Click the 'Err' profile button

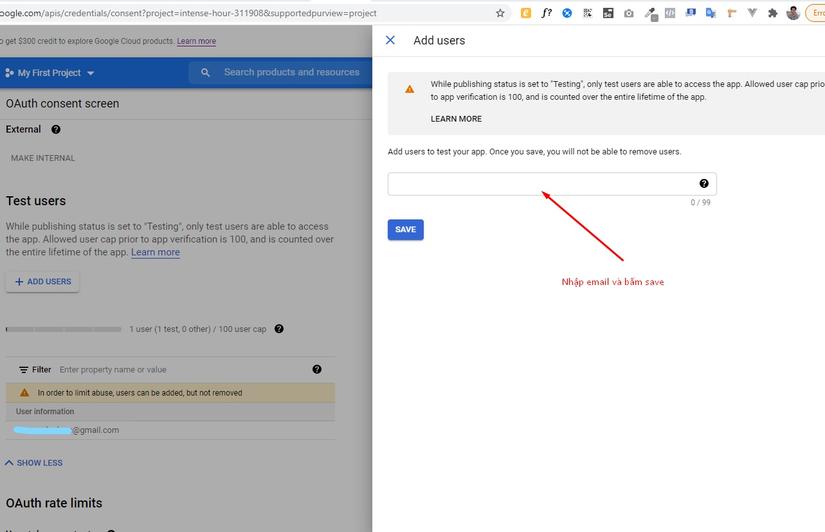816,13
